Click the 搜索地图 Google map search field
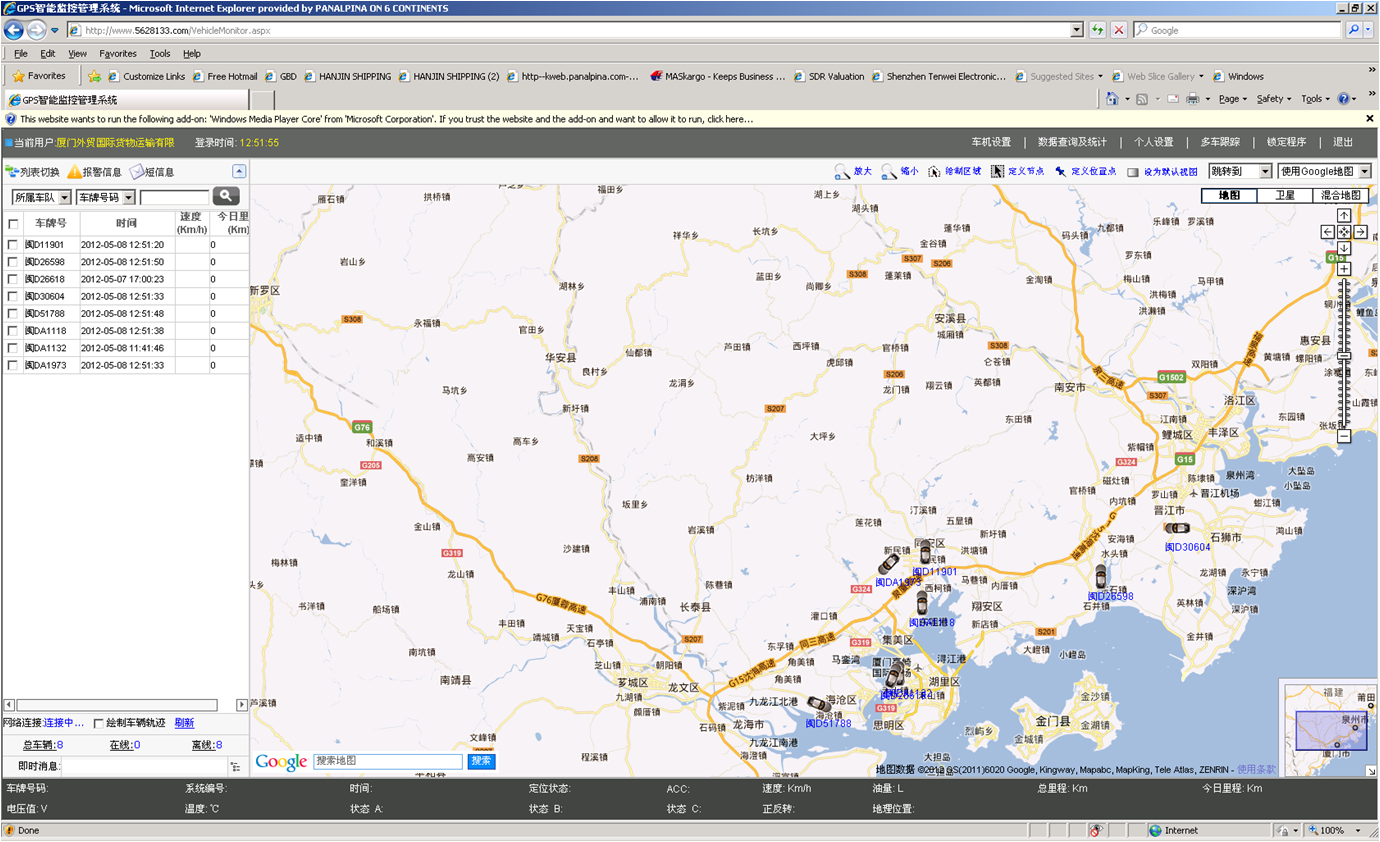 (x=388, y=761)
